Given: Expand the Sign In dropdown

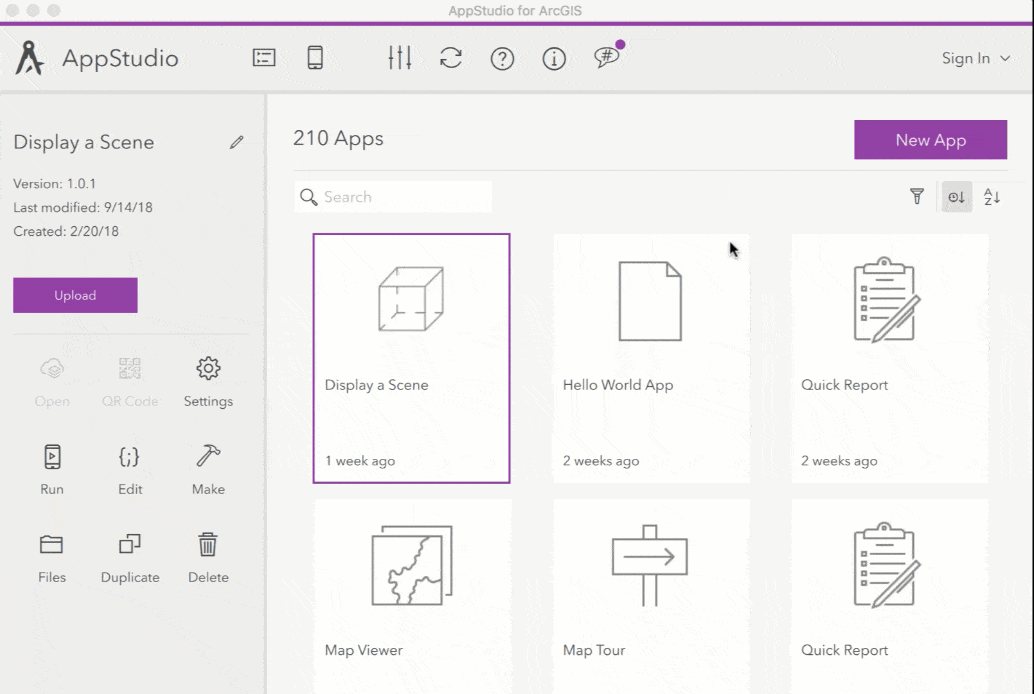Looking at the screenshot, I should [976, 58].
